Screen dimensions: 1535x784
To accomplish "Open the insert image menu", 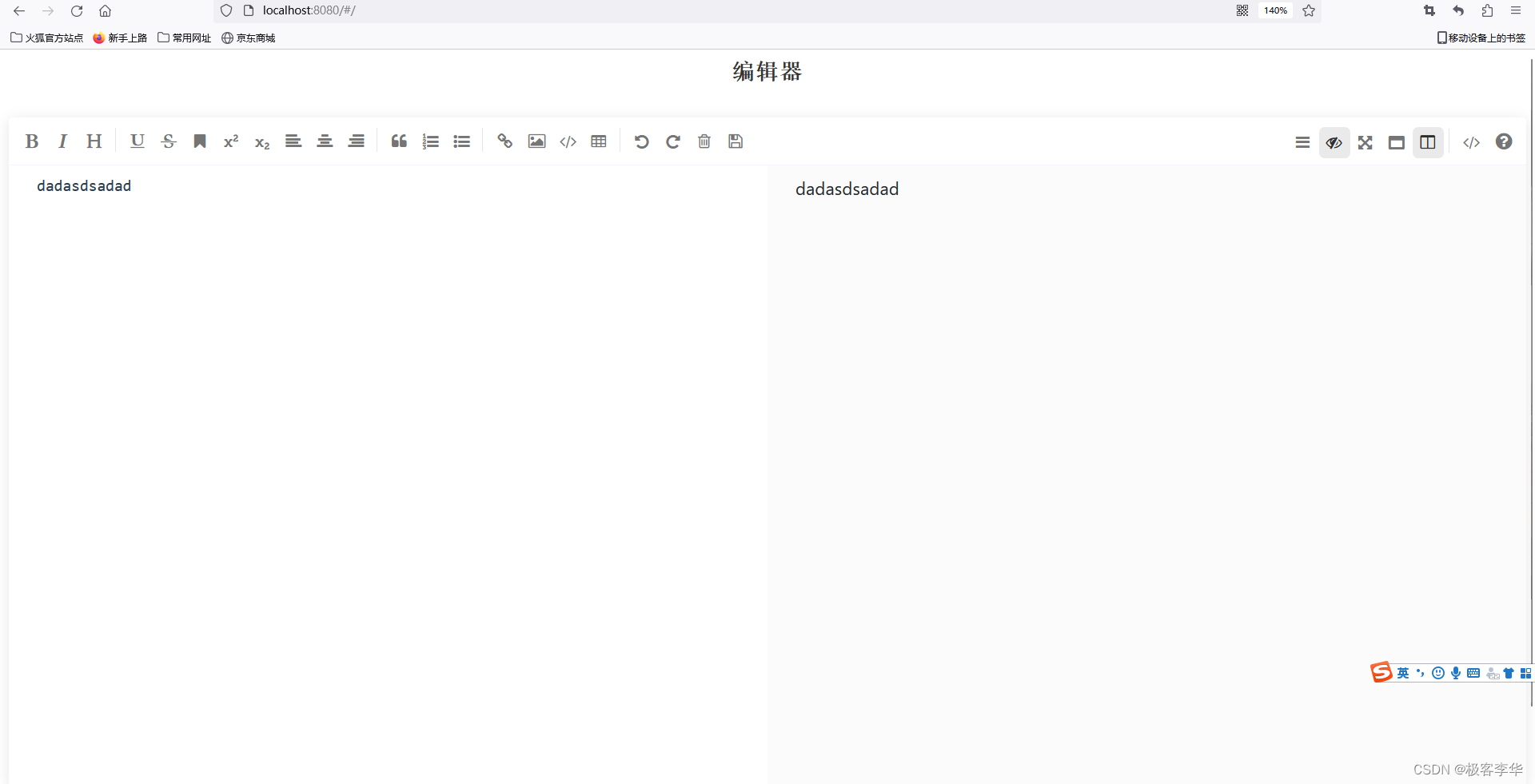I will [x=536, y=141].
